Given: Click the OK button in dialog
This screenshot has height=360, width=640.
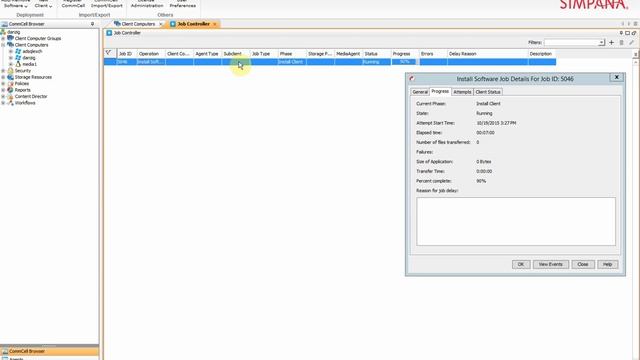Looking at the screenshot, I should click(521, 264).
